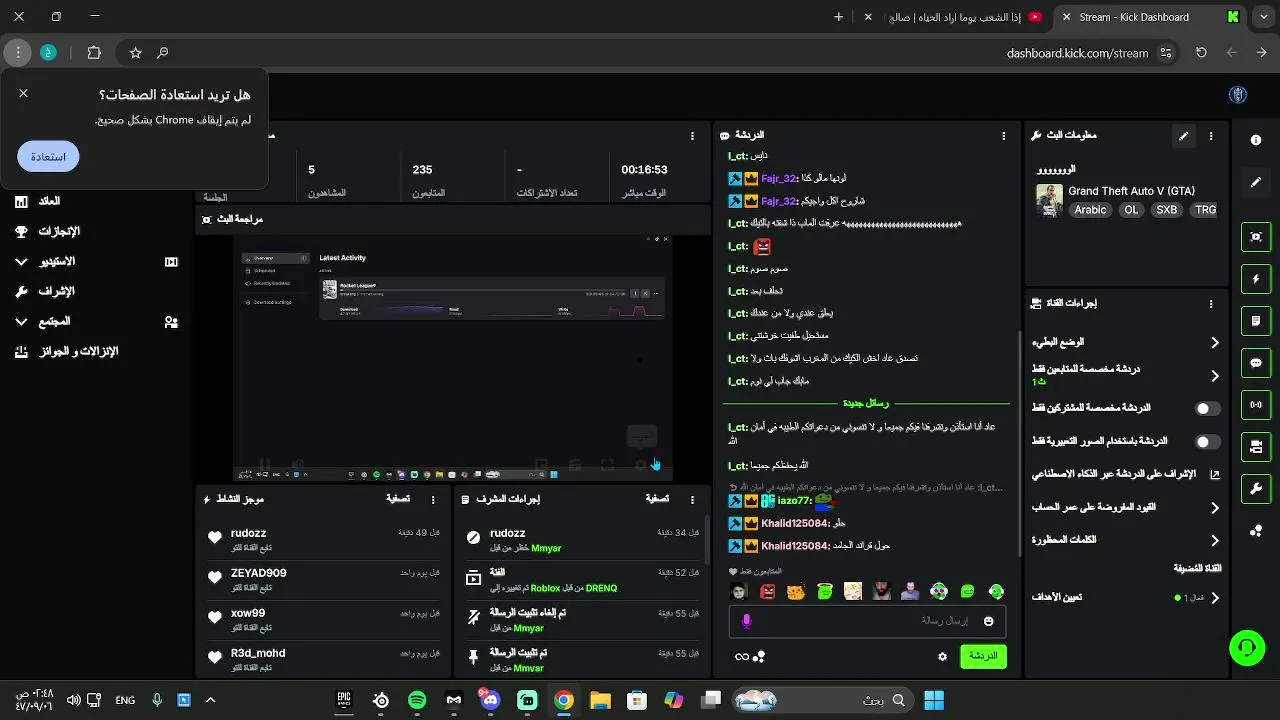Click username Khalid125084 in last chat message
The width and height of the screenshot is (1280, 720).
794,546
